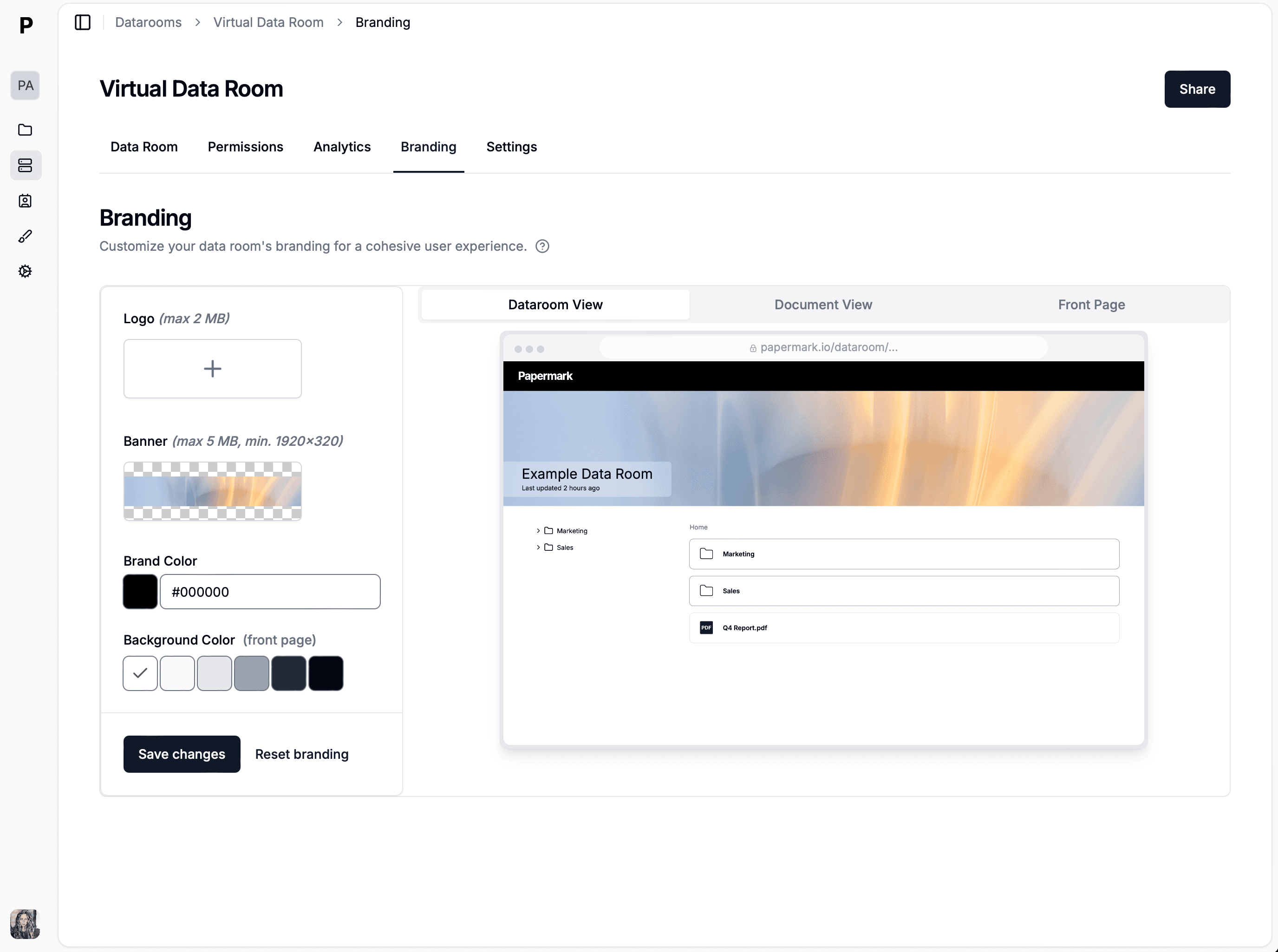1278x952 pixels.
Task: Expand the Sales folder in preview tree
Action: tap(538, 548)
